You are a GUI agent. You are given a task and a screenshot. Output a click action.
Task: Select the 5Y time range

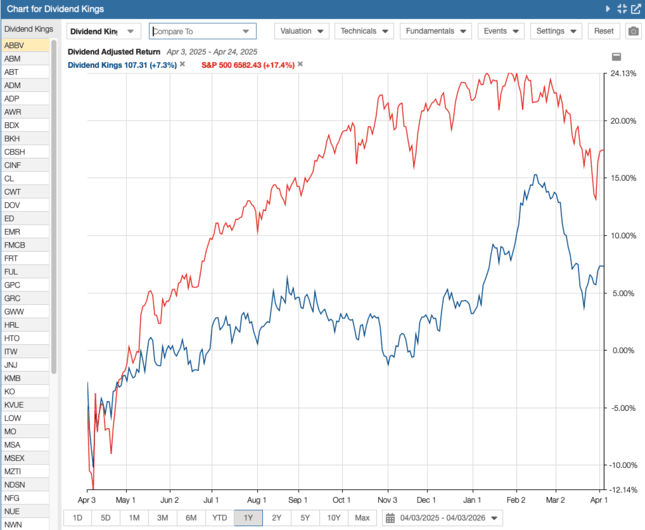305,518
